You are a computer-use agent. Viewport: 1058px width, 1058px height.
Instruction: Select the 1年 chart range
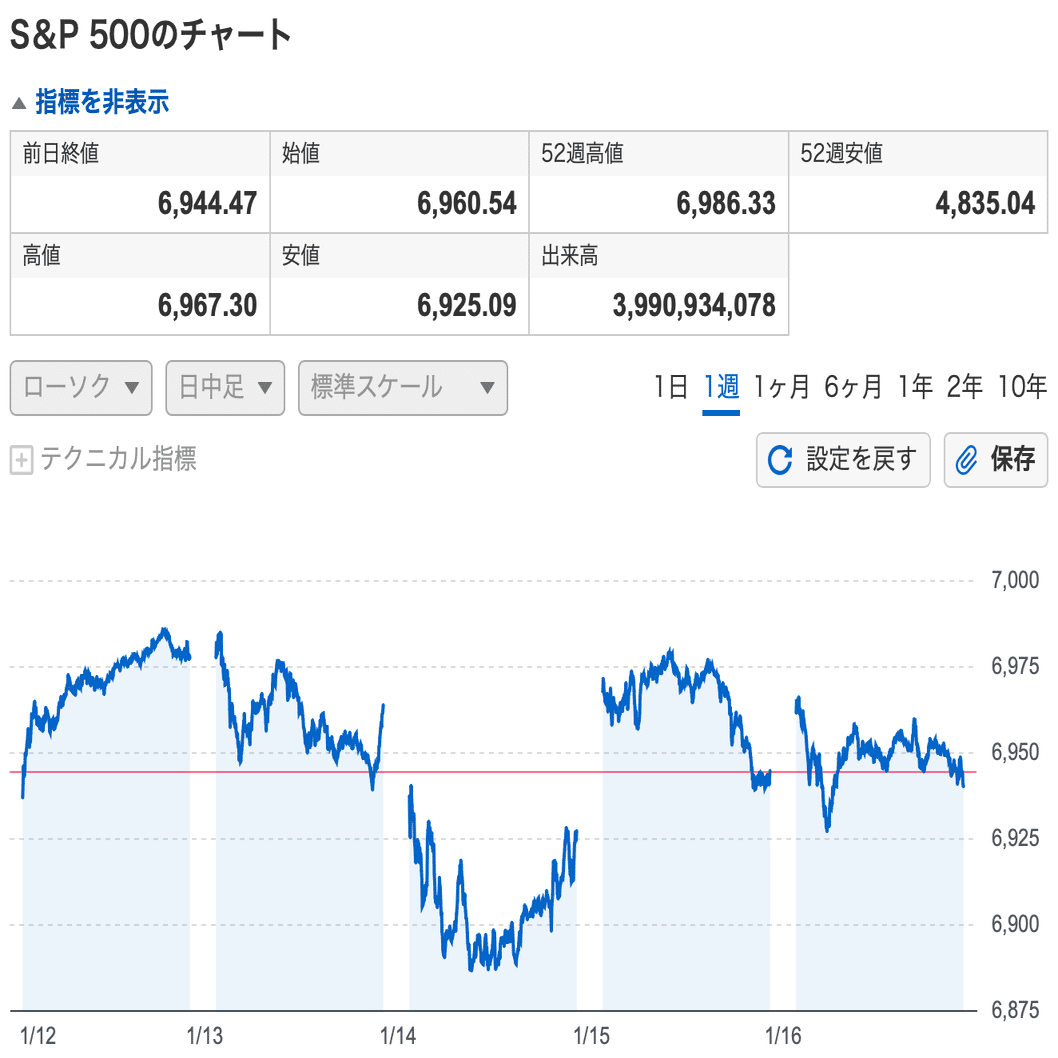click(x=915, y=387)
